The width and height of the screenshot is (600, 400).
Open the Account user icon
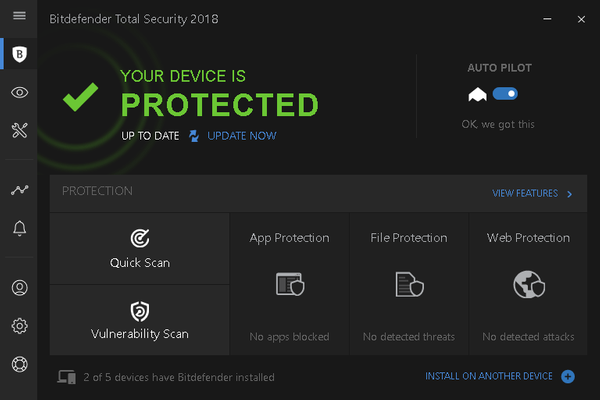19,288
